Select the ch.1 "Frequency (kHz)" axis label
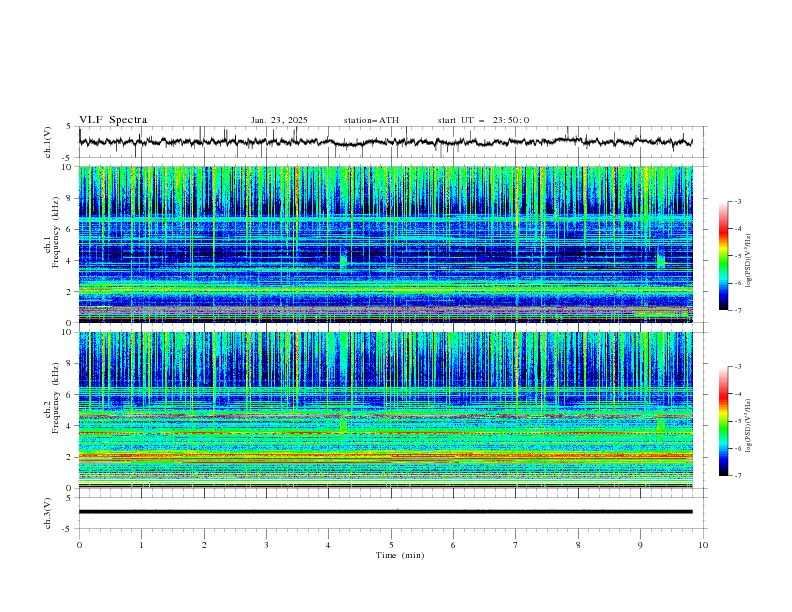792x612 pixels. pyautogui.click(x=56, y=232)
